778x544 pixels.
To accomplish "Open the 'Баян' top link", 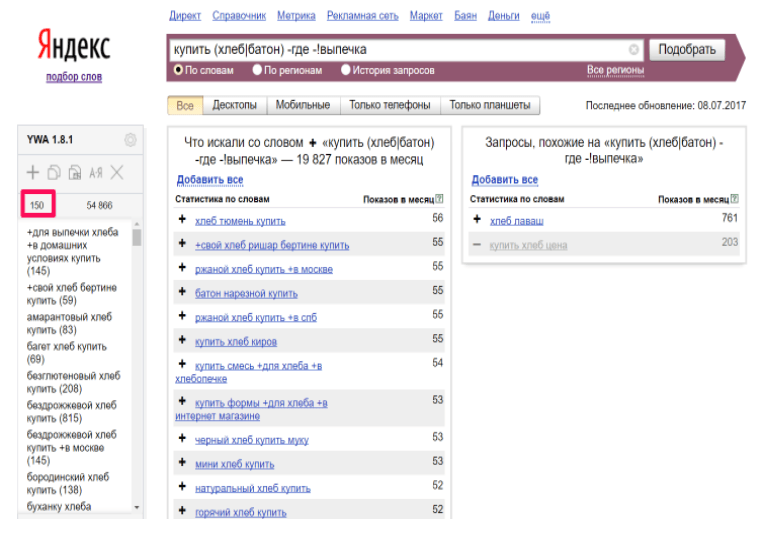I will [465, 16].
